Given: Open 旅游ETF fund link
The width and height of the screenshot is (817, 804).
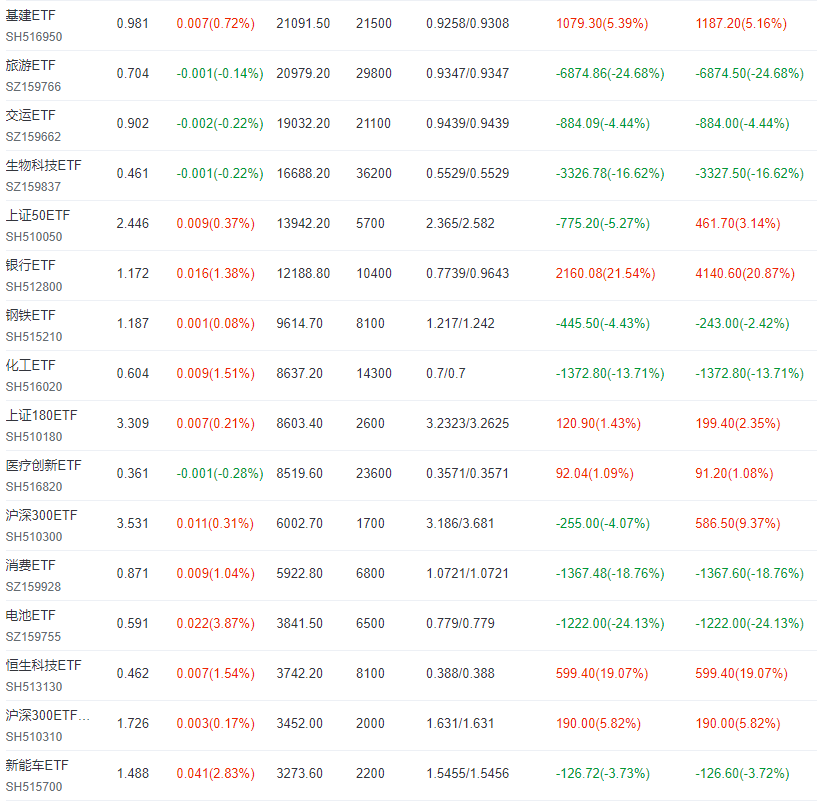Looking at the screenshot, I should tap(30, 66).
